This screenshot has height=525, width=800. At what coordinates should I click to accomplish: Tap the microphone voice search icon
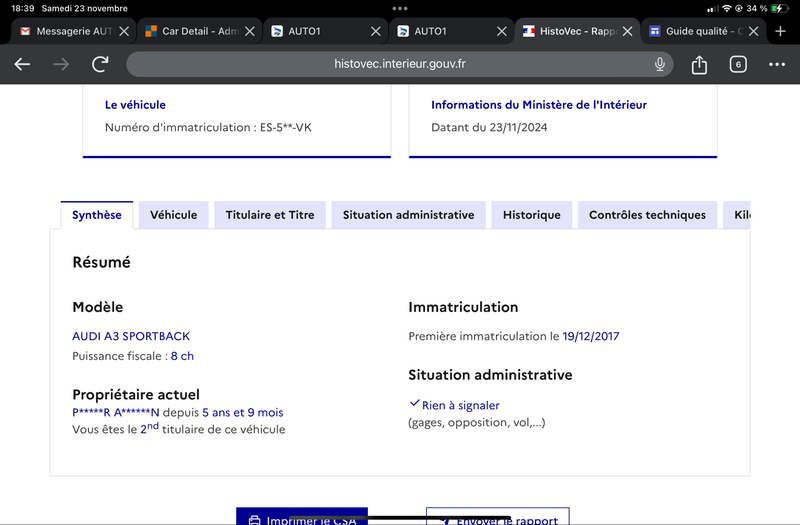(x=660, y=64)
